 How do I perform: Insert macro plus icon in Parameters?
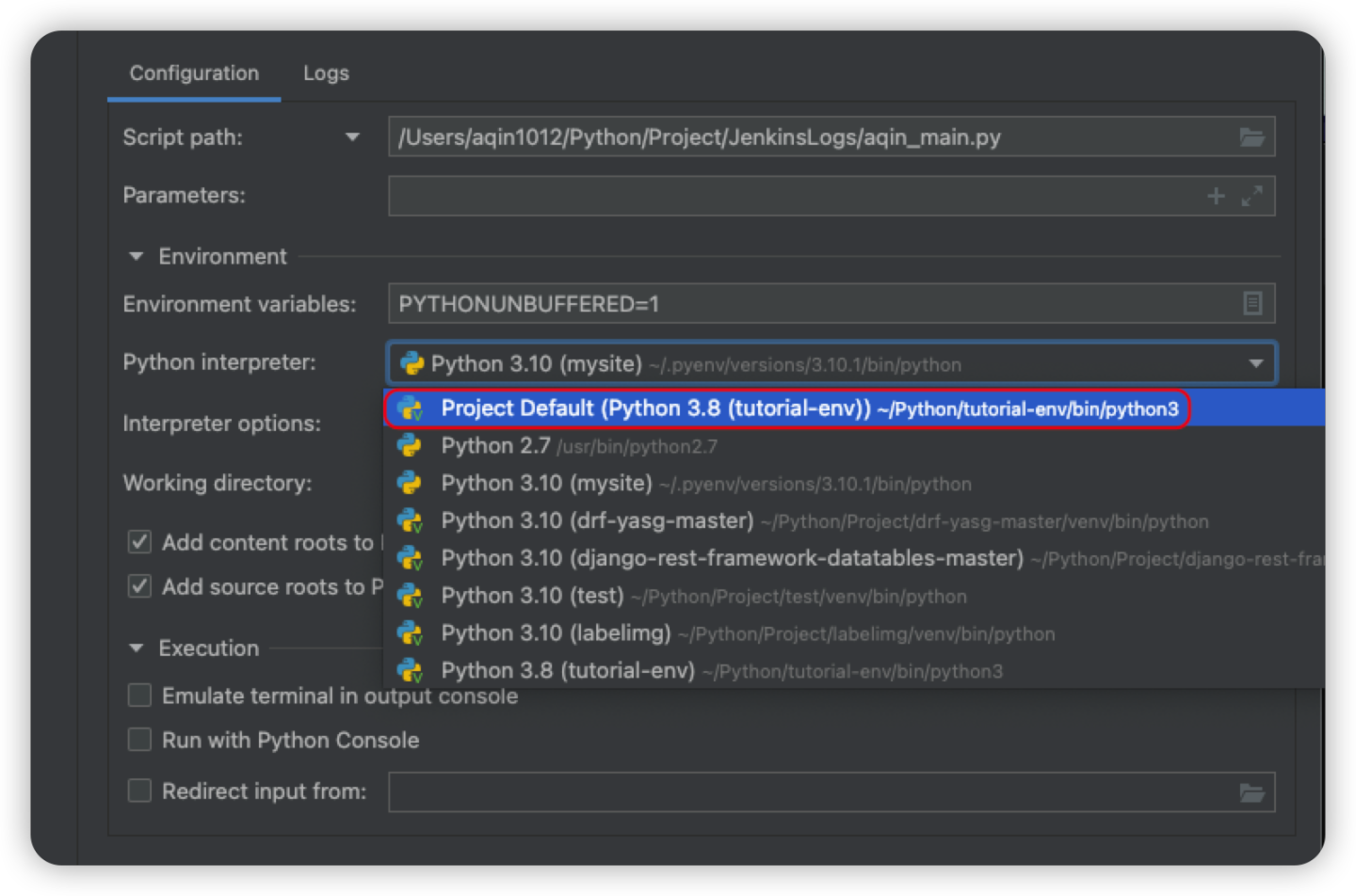[x=1216, y=196]
